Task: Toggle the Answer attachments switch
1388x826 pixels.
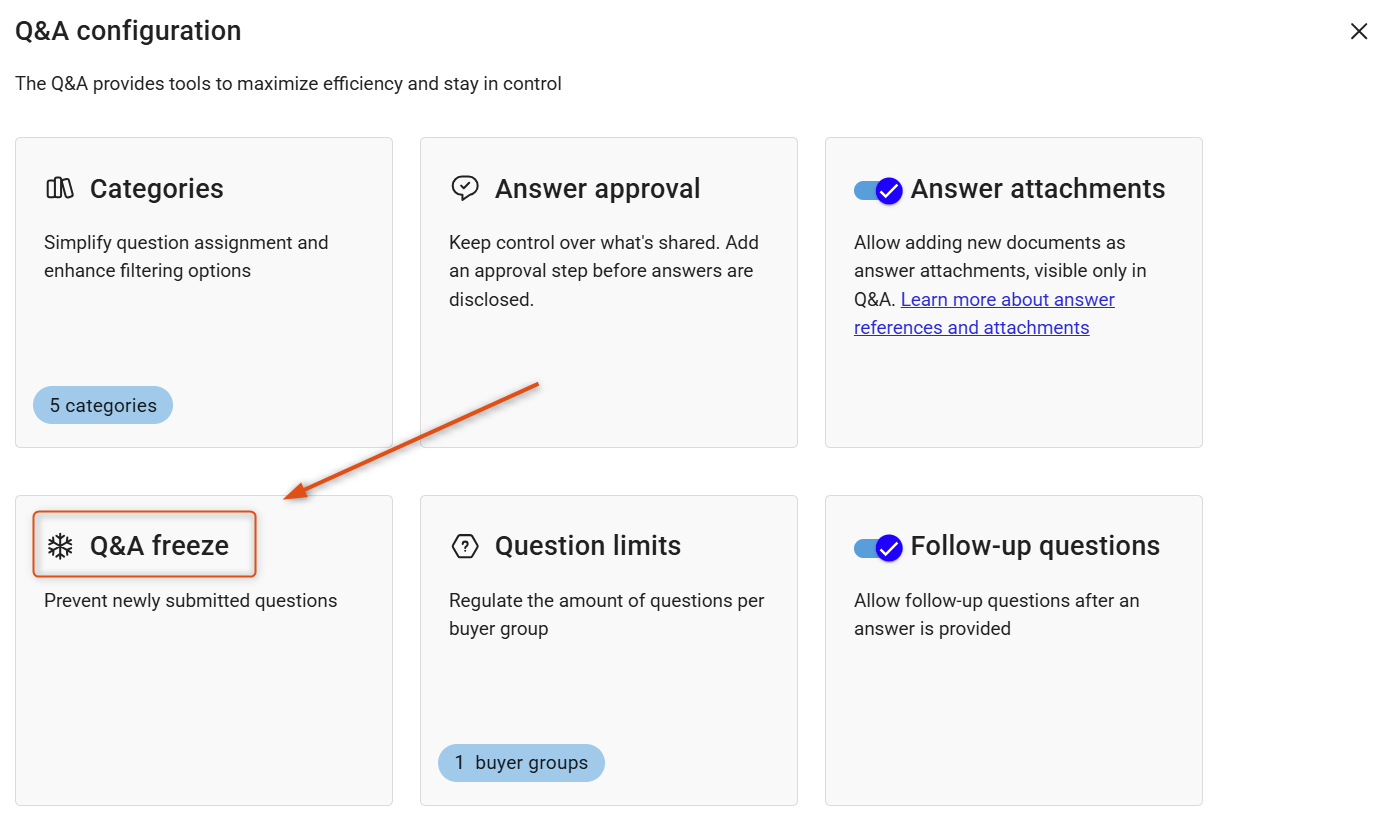Action: point(878,190)
